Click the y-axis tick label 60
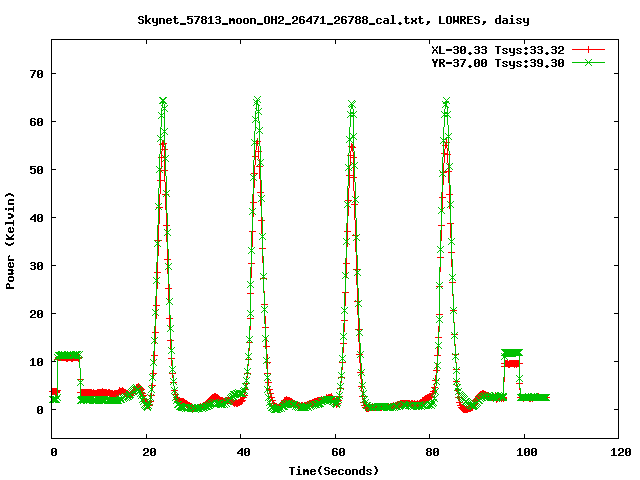 (36, 122)
